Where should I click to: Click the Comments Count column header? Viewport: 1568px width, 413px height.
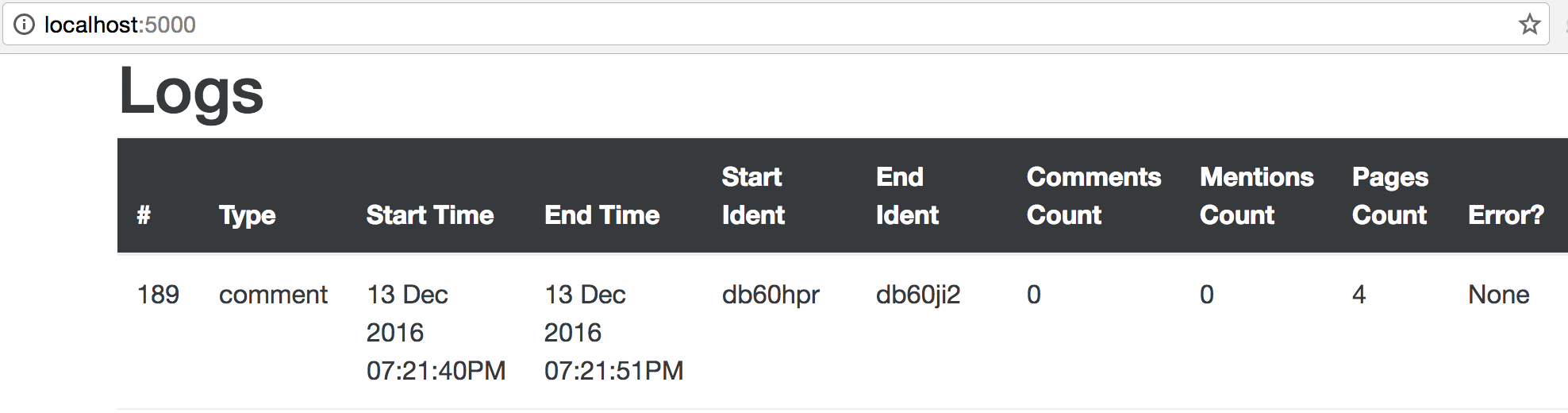click(x=1093, y=195)
